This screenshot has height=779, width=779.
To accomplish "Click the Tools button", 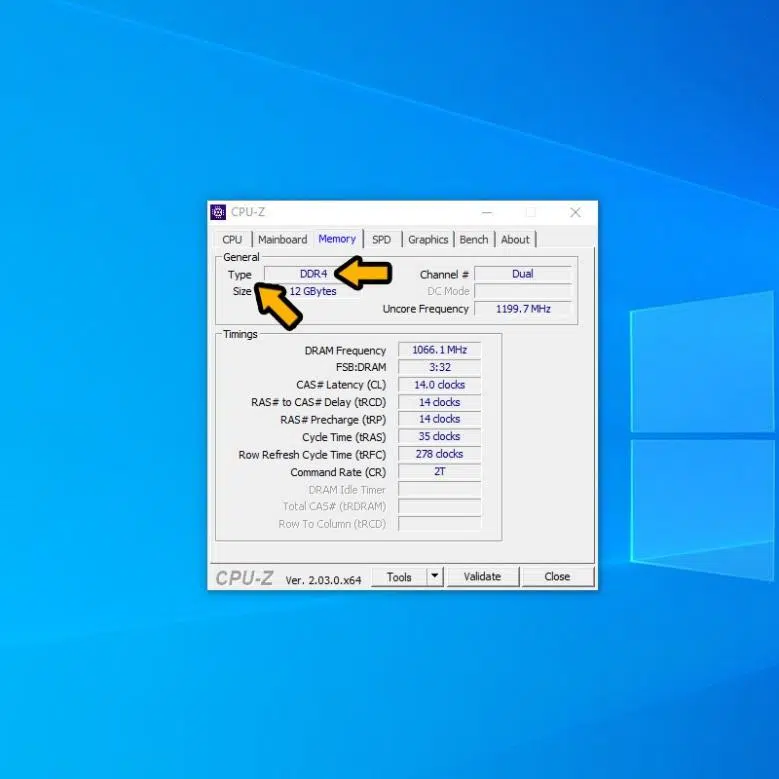I will (399, 577).
